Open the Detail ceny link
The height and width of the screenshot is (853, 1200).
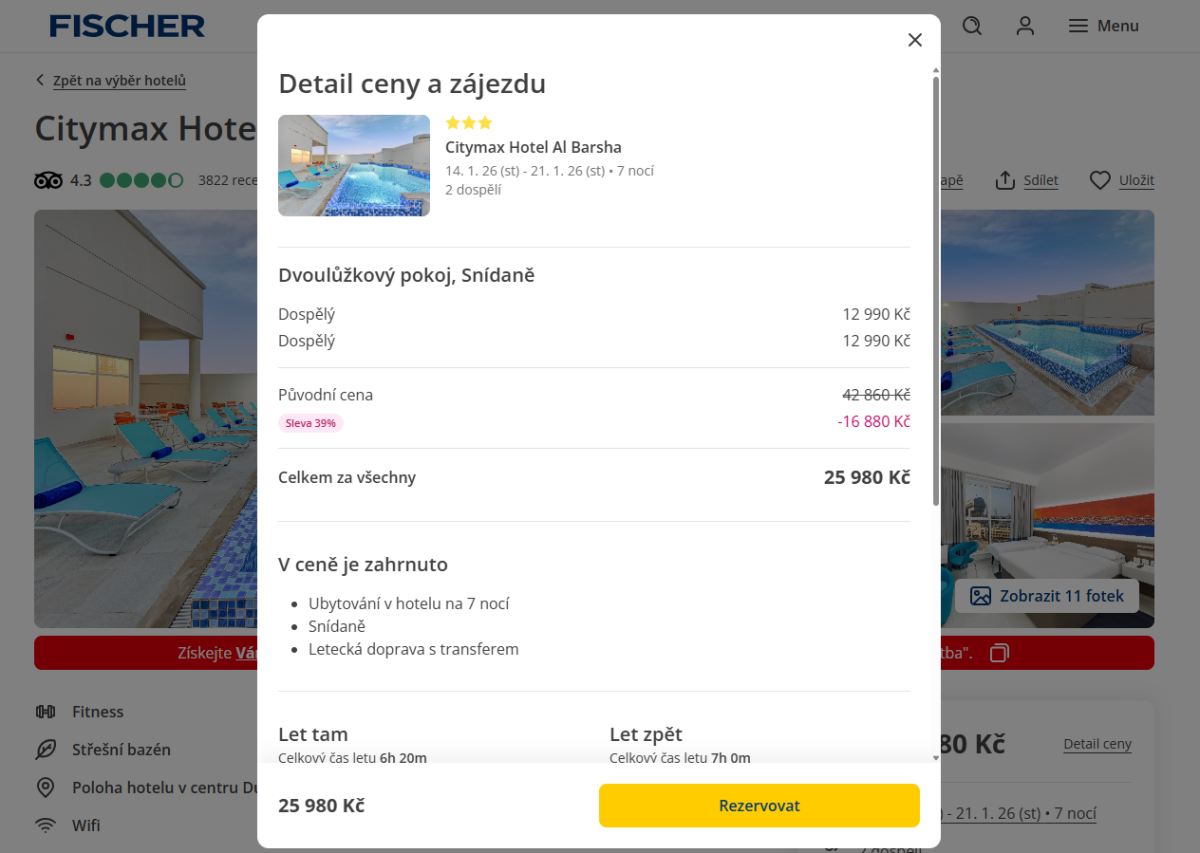click(1097, 744)
